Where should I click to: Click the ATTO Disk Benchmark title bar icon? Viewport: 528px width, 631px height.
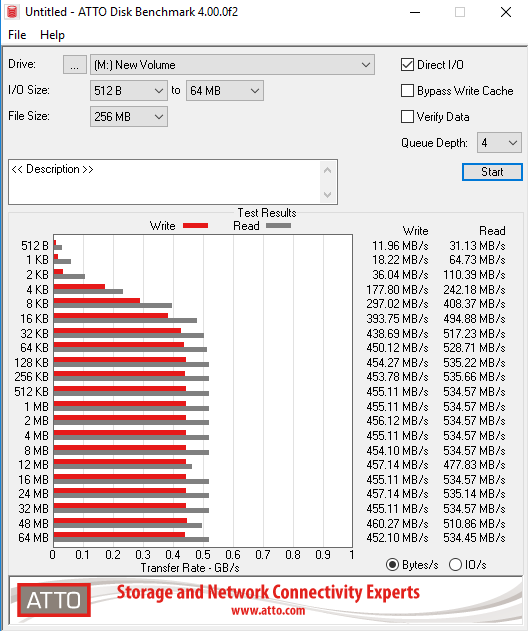(12, 12)
